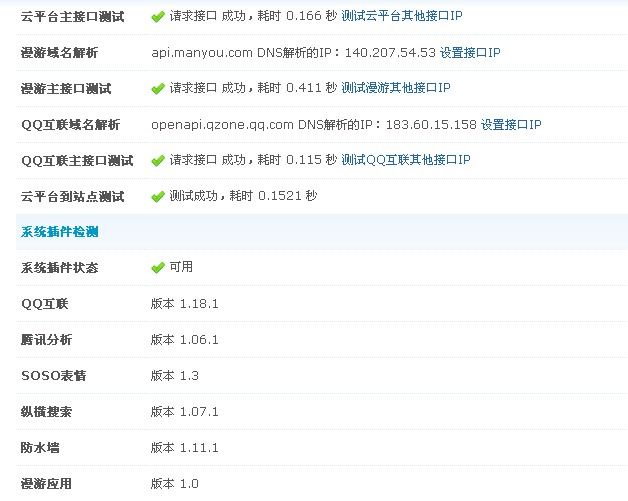
Task: Click 设置接口IP link beside openapi.qzone.qq.com
Action: click(511, 125)
